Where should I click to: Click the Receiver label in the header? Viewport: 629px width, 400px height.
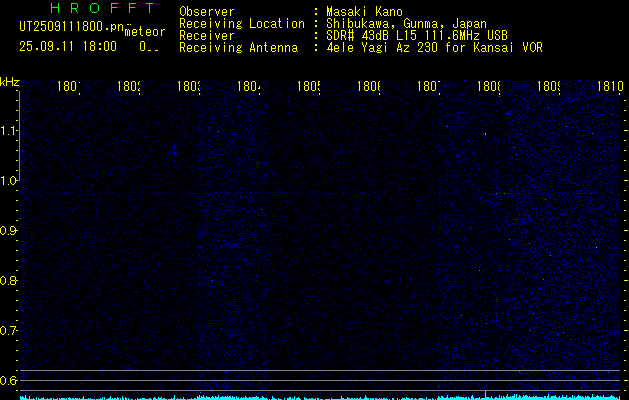pyautogui.click(x=207, y=36)
